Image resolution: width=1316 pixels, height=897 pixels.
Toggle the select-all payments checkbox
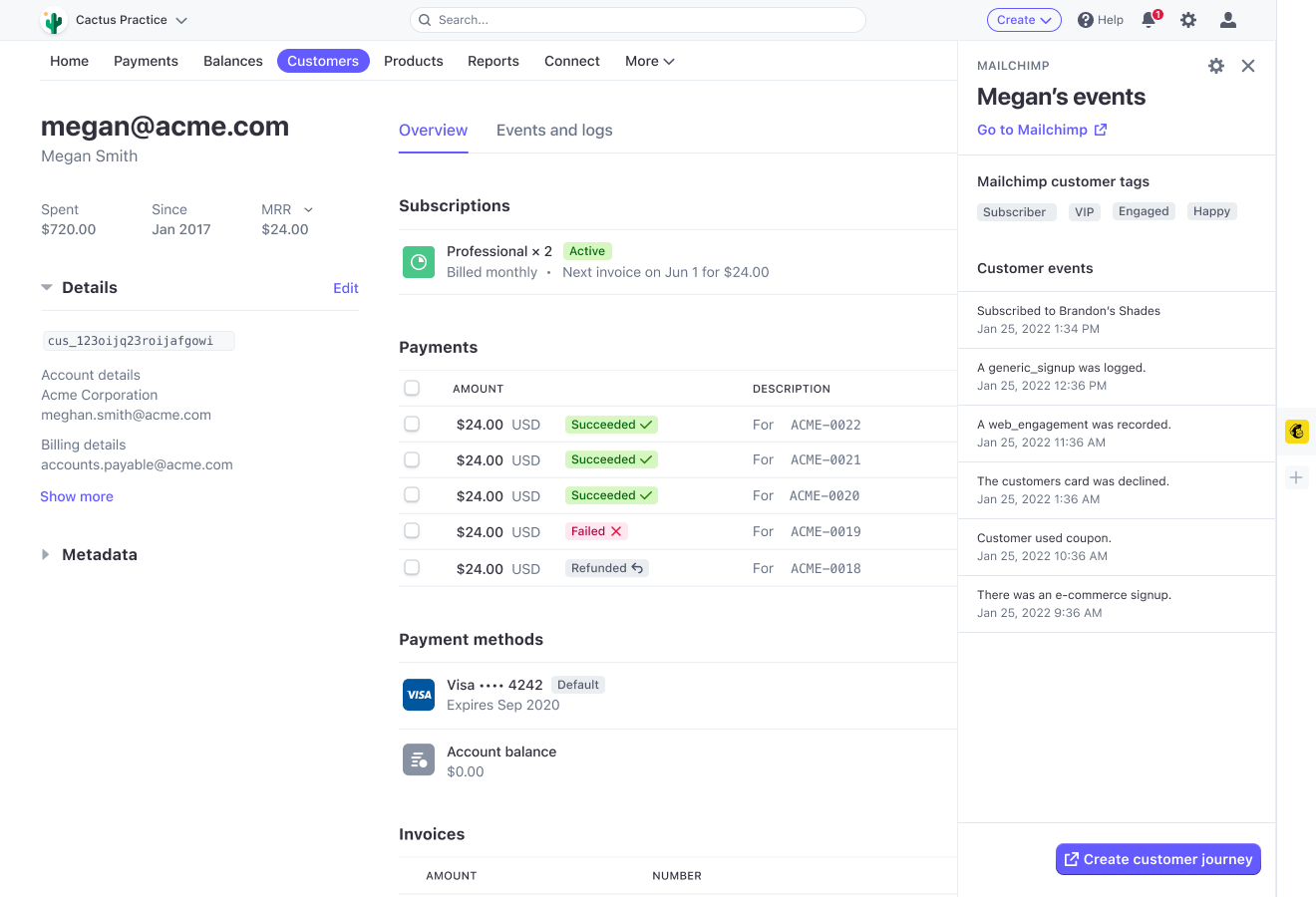[x=412, y=389]
